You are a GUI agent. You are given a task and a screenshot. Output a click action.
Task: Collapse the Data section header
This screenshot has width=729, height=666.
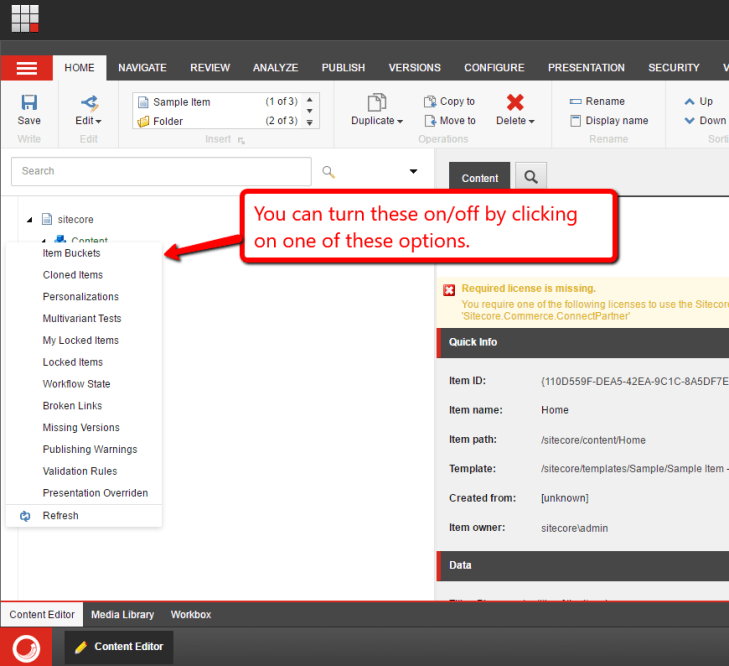coord(583,566)
